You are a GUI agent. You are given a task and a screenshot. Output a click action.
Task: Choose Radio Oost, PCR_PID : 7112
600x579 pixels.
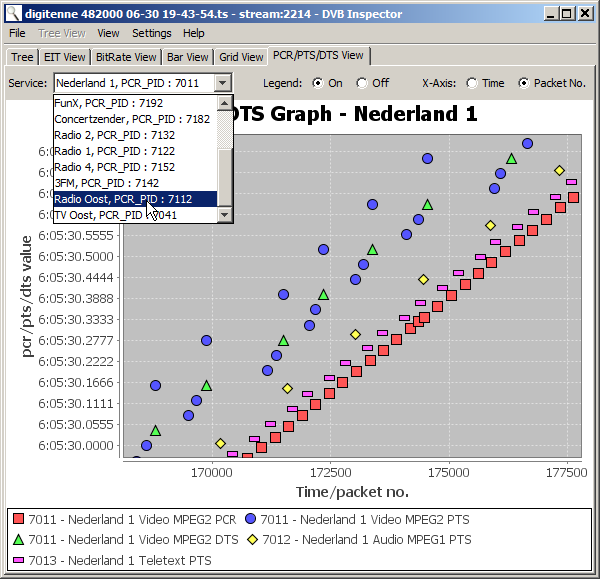[123, 199]
